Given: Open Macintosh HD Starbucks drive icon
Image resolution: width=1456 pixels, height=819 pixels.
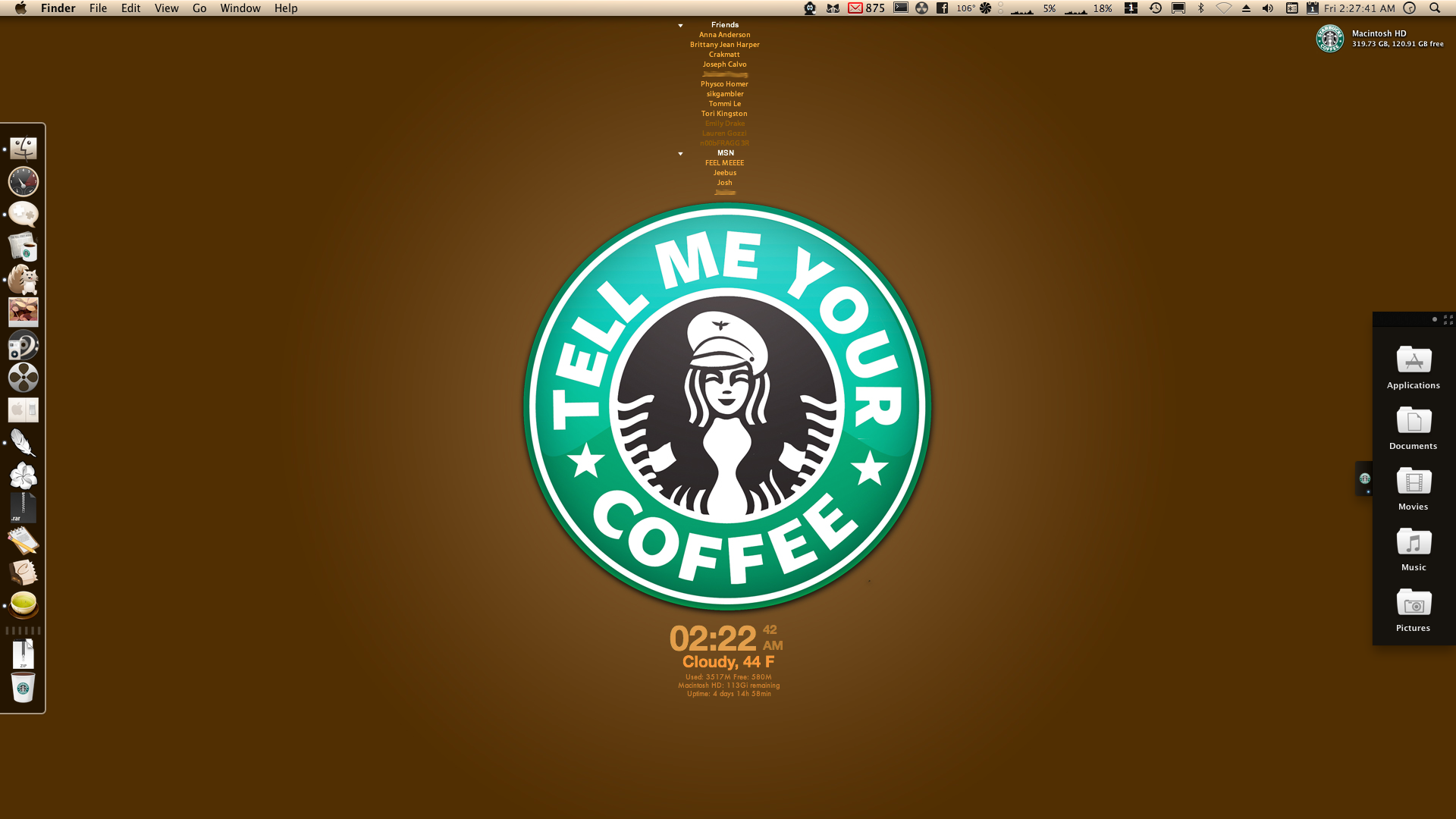Looking at the screenshot, I should click(x=1329, y=39).
